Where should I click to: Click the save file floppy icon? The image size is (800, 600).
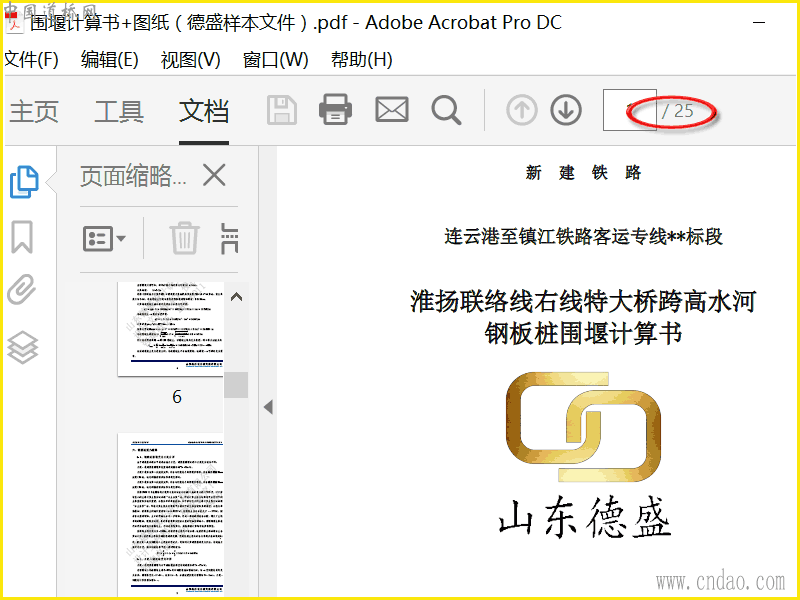pyautogui.click(x=282, y=110)
